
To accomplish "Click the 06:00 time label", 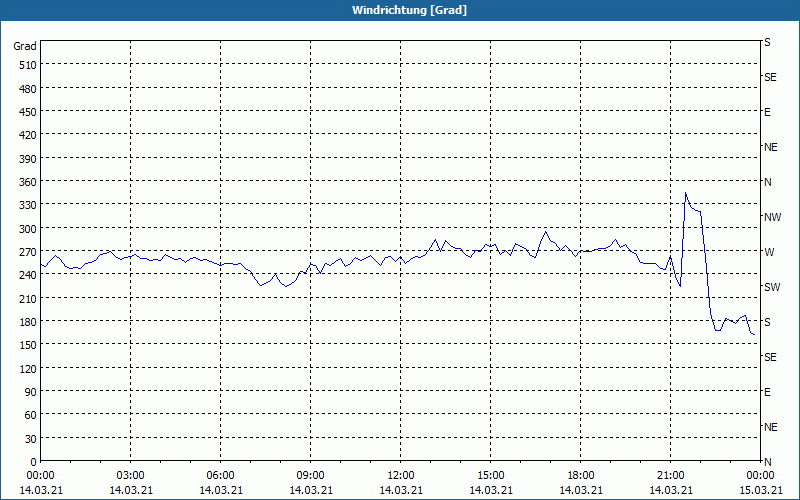I will click(x=220, y=476).
